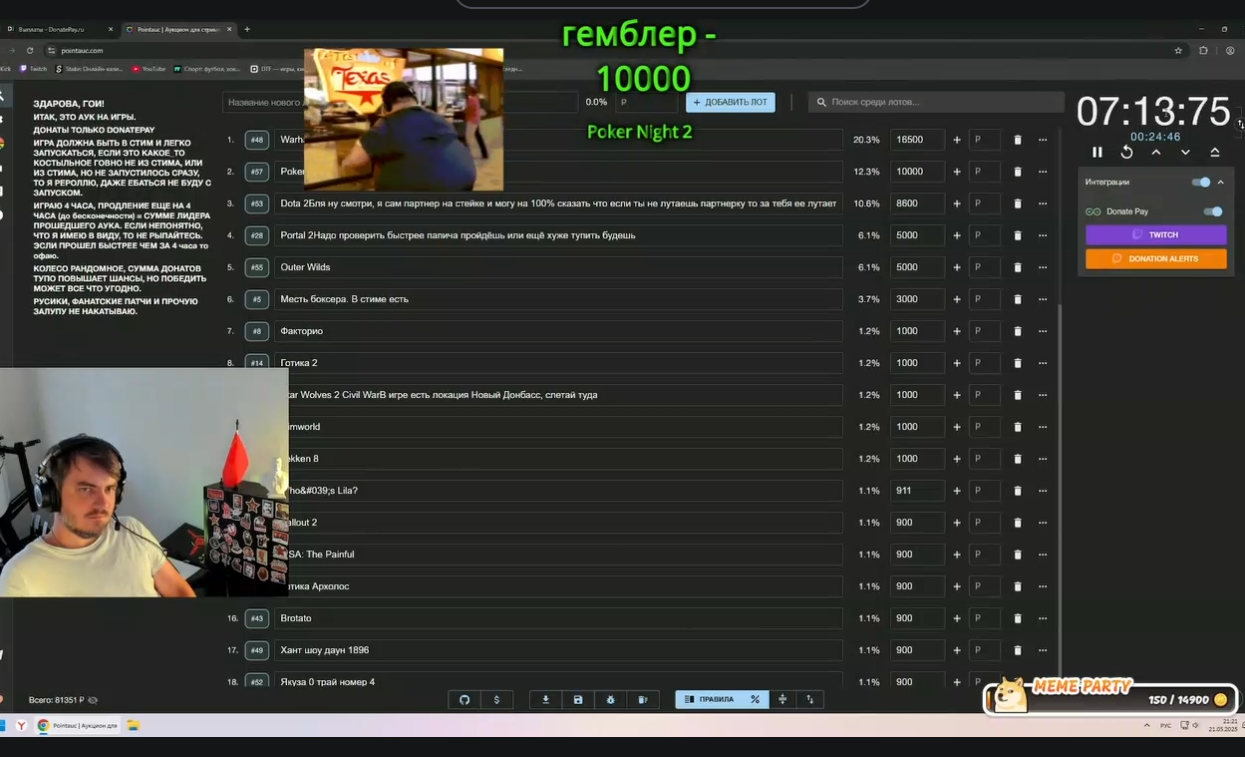Image resolution: width=1245 pixels, height=757 pixels.
Task: Edit the 8600 amount of Dota 2
Action: (917, 203)
